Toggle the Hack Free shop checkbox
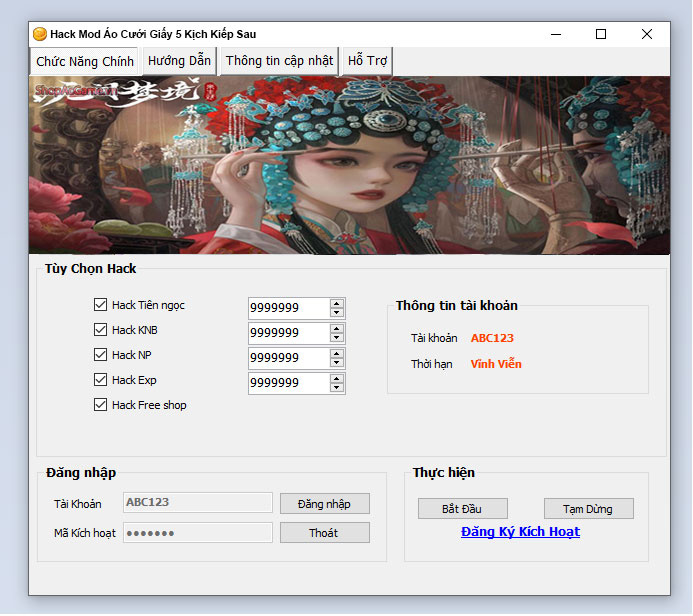The width and height of the screenshot is (693, 616). tap(100, 405)
